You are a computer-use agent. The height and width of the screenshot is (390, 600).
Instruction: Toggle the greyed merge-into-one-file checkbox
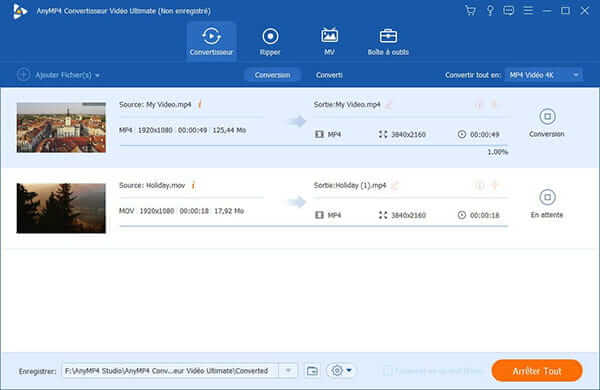pyautogui.click(x=387, y=371)
